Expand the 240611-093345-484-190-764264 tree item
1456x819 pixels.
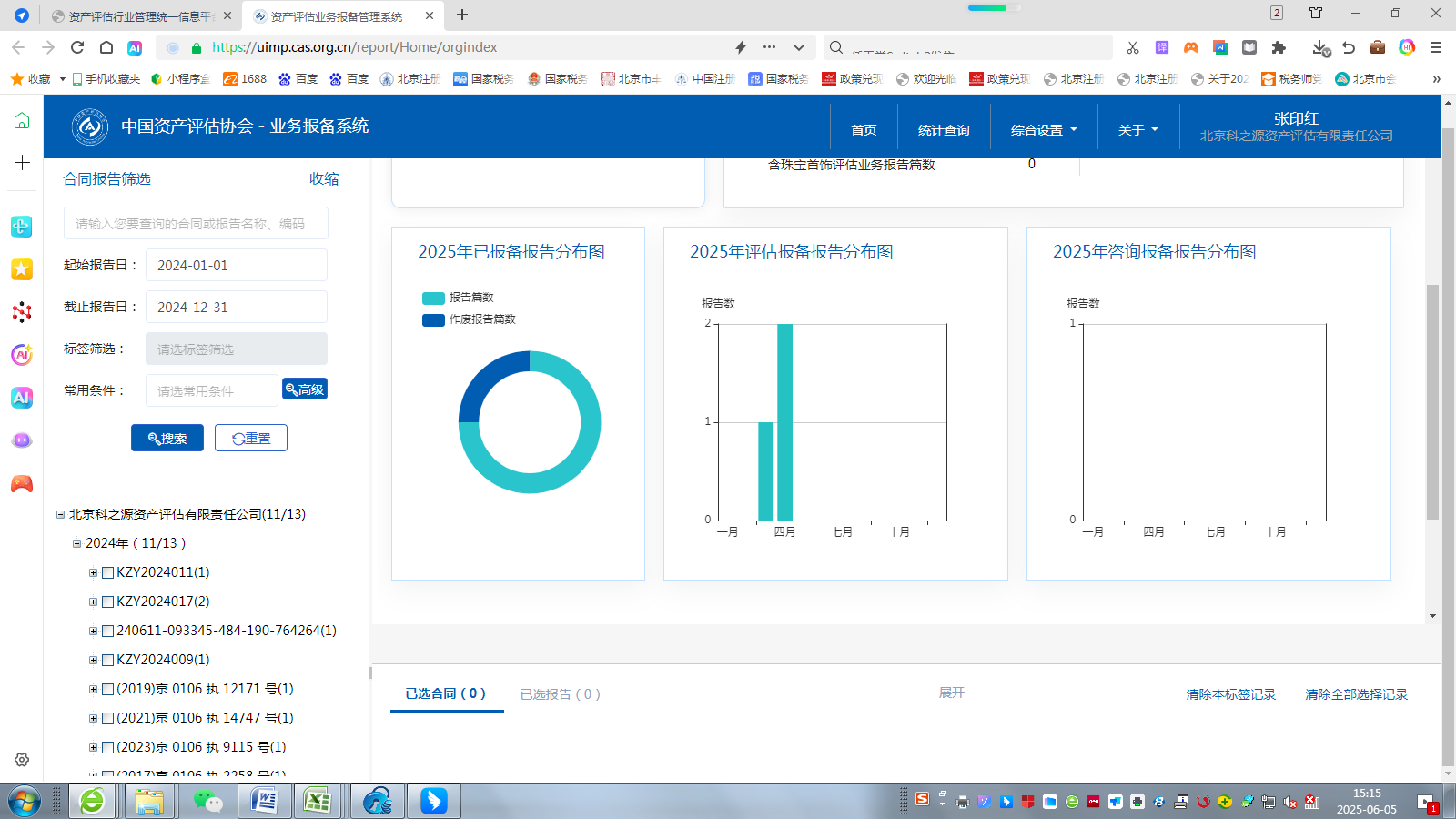pos(93,631)
